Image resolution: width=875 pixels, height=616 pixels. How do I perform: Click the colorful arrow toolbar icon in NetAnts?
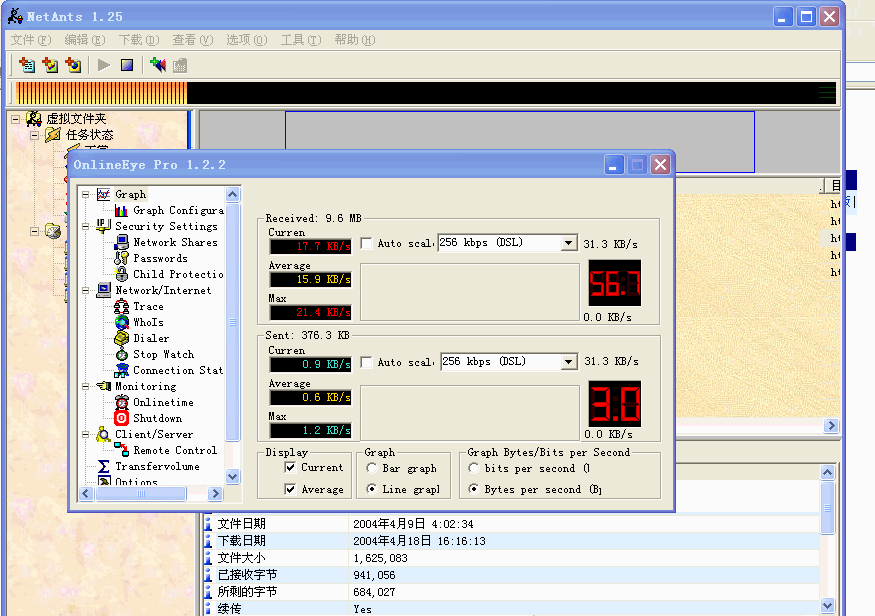pyautogui.click(x=158, y=65)
